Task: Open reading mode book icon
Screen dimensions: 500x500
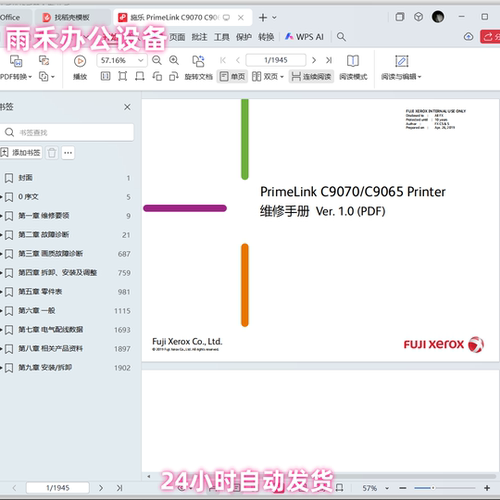Action: click(x=353, y=61)
